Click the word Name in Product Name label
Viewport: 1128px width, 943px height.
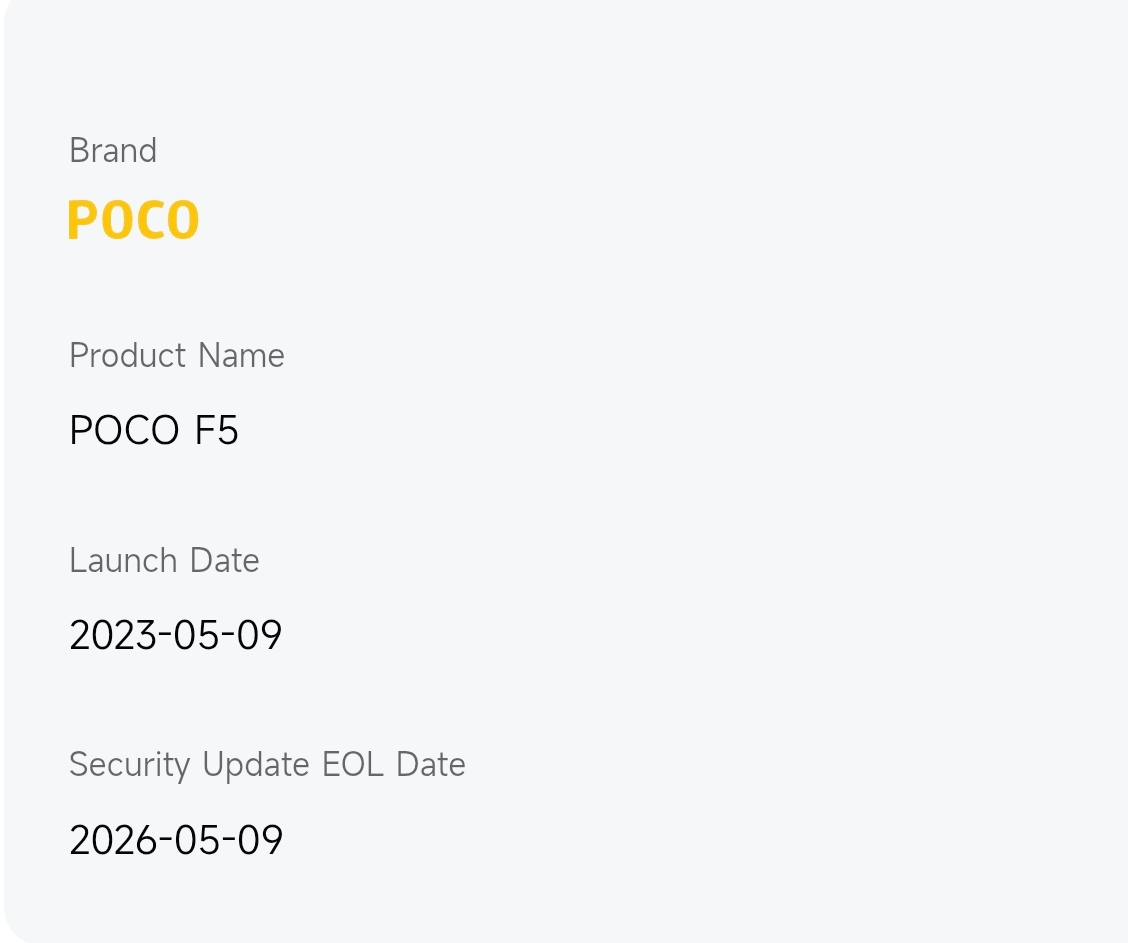[241, 356]
